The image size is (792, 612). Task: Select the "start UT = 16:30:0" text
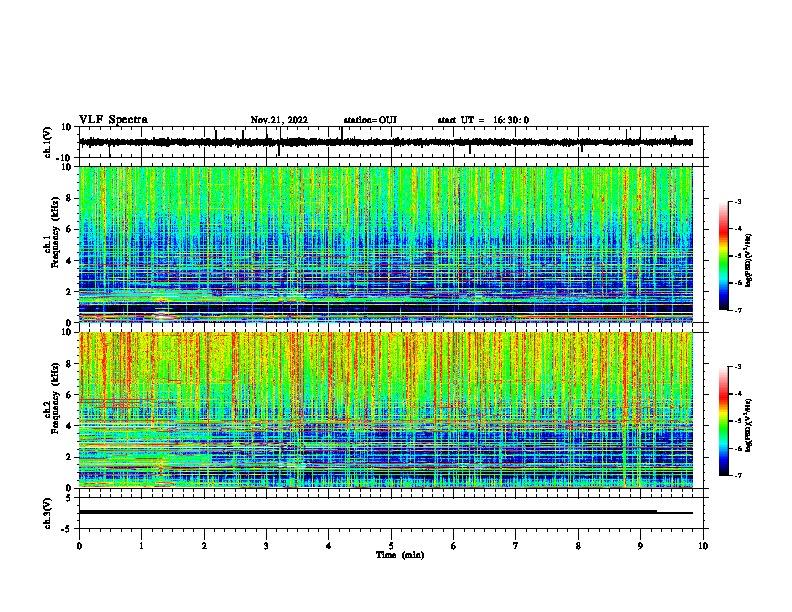(x=483, y=120)
